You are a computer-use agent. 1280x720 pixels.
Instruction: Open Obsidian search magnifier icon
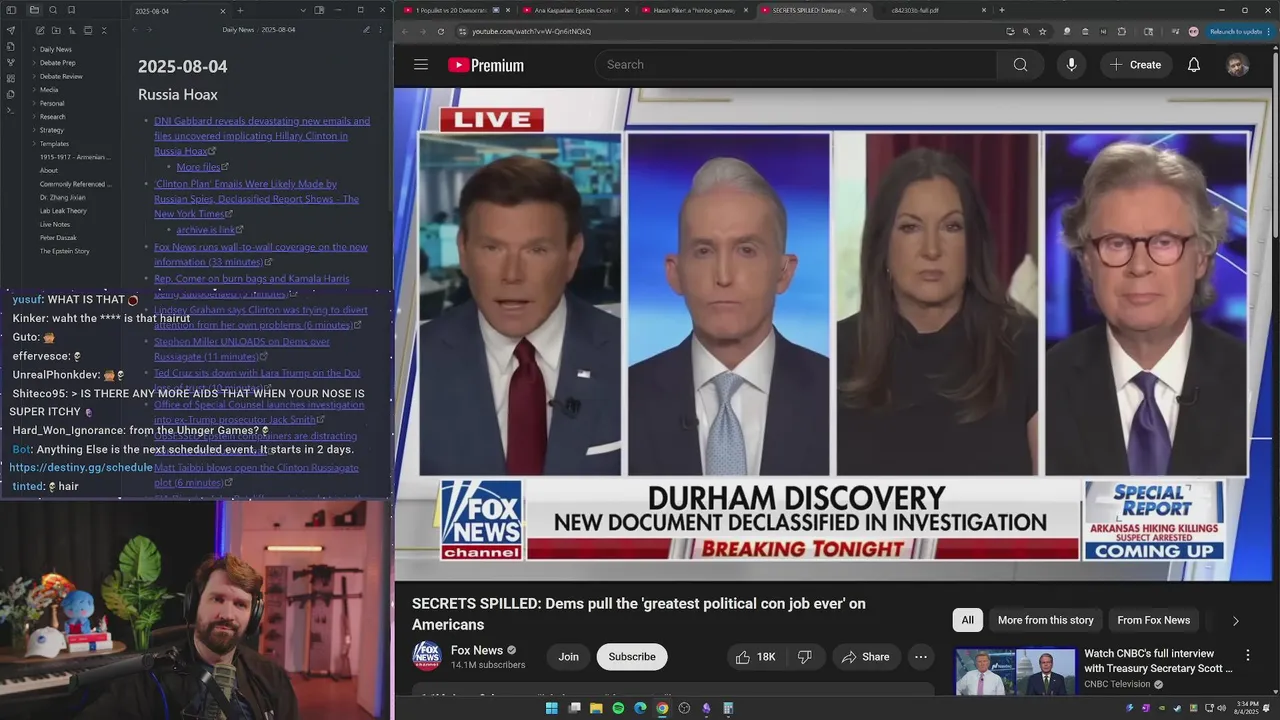(53, 10)
